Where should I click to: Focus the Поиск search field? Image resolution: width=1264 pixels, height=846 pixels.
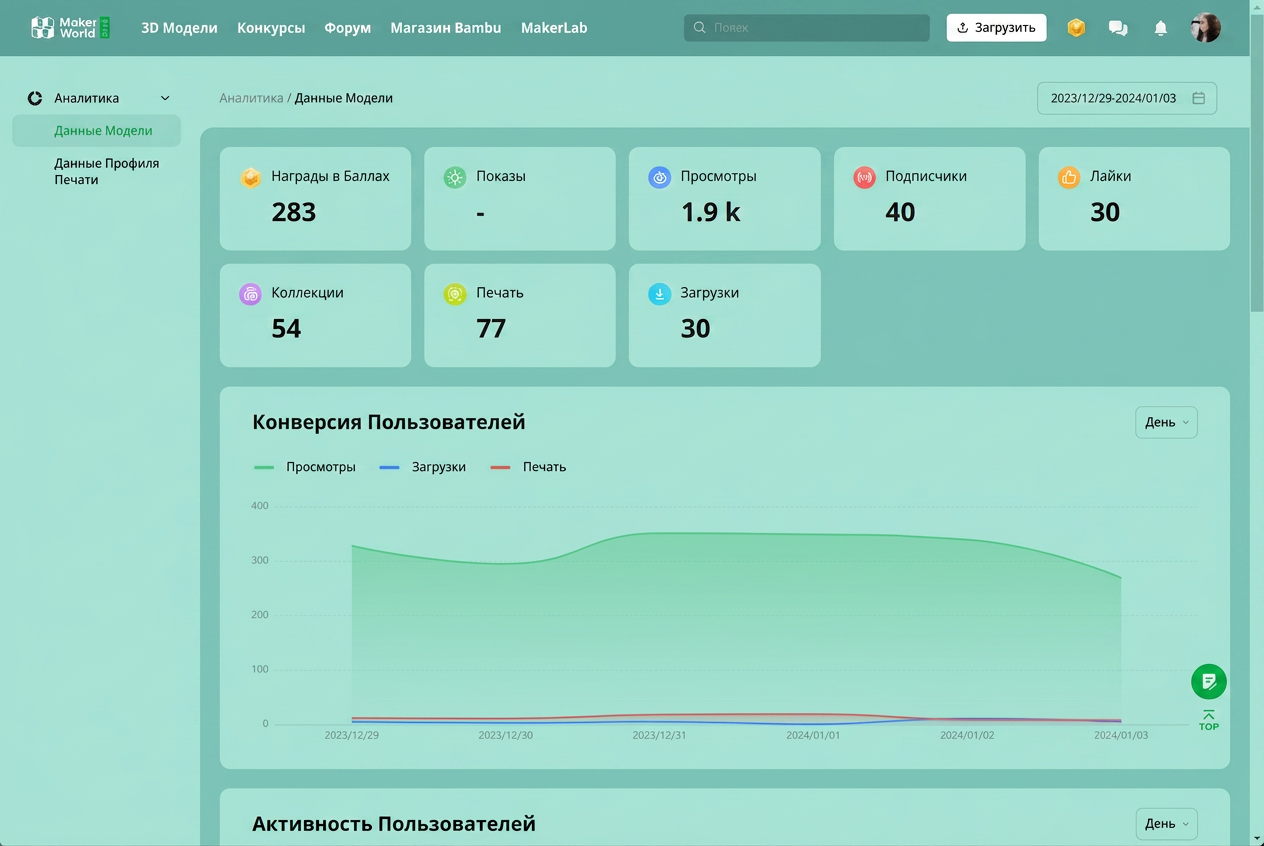pyautogui.click(x=806, y=28)
